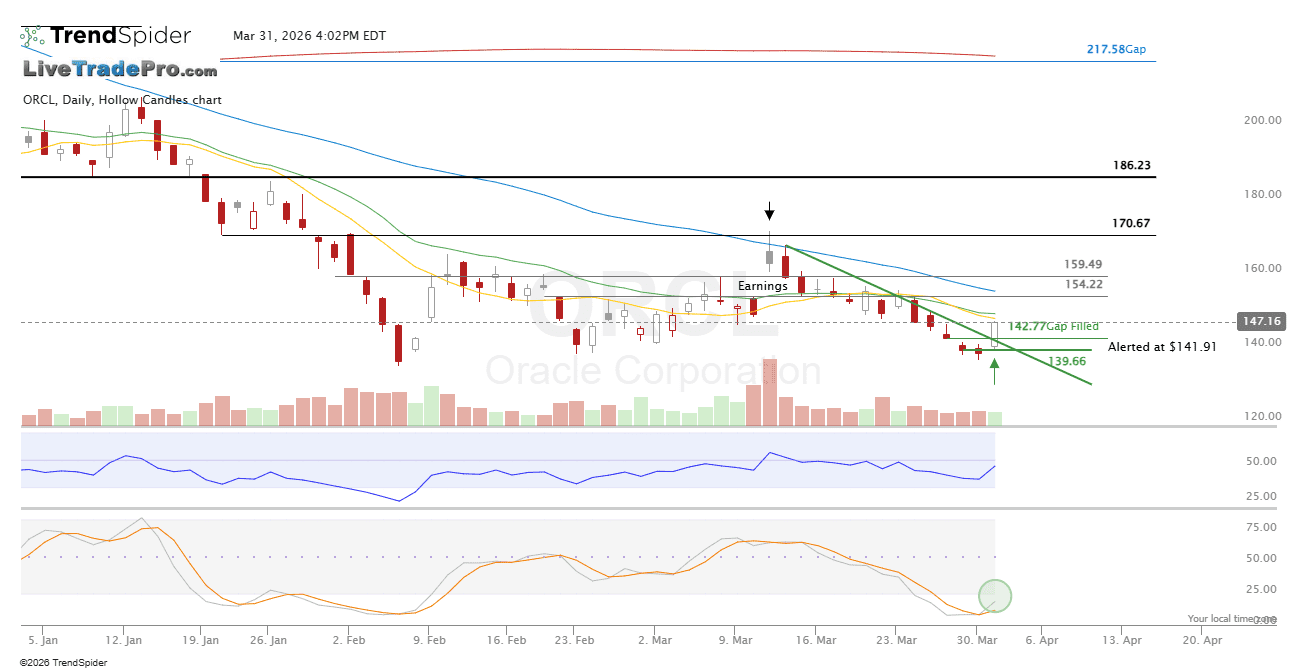Select the 186.23 horizontal level label
Viewport: 1307px width, 672px height.
[x=1131, y=166]
